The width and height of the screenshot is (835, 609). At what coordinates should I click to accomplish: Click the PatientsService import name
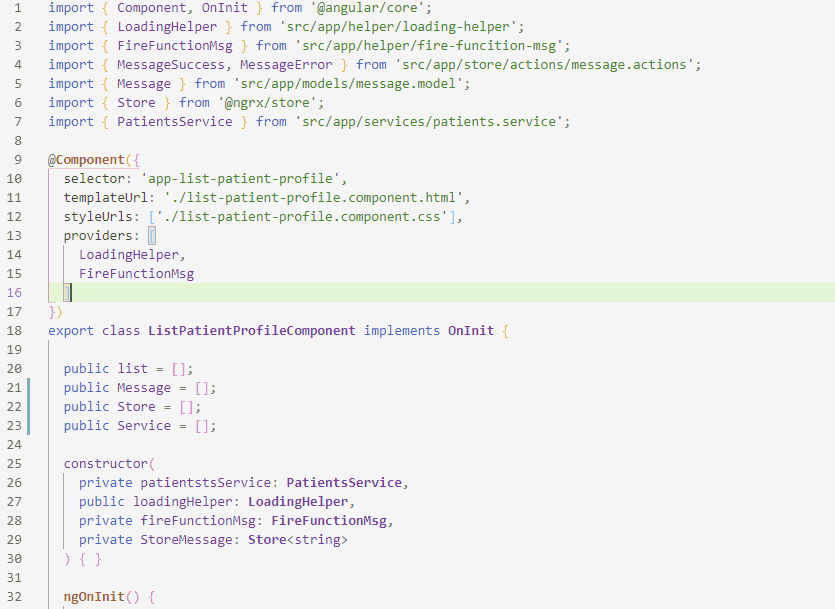tap(175, 122)
